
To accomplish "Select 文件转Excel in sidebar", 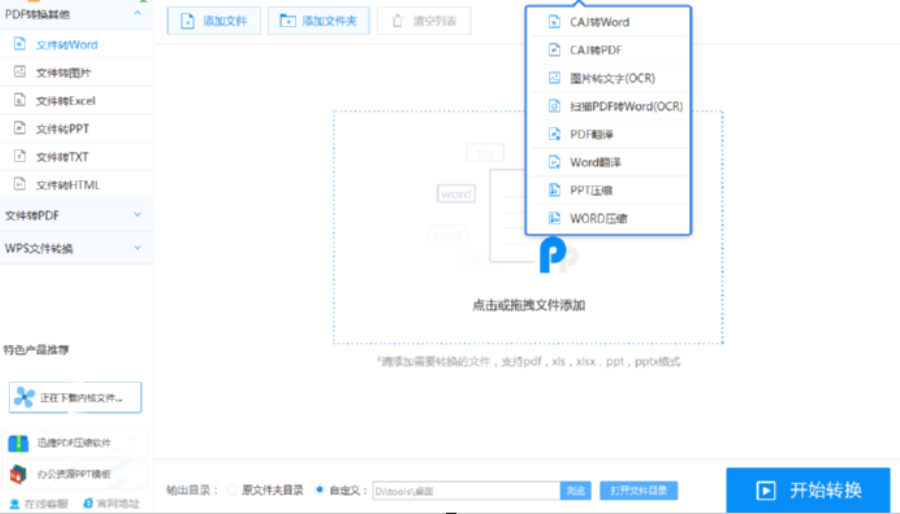I will 77,100.
